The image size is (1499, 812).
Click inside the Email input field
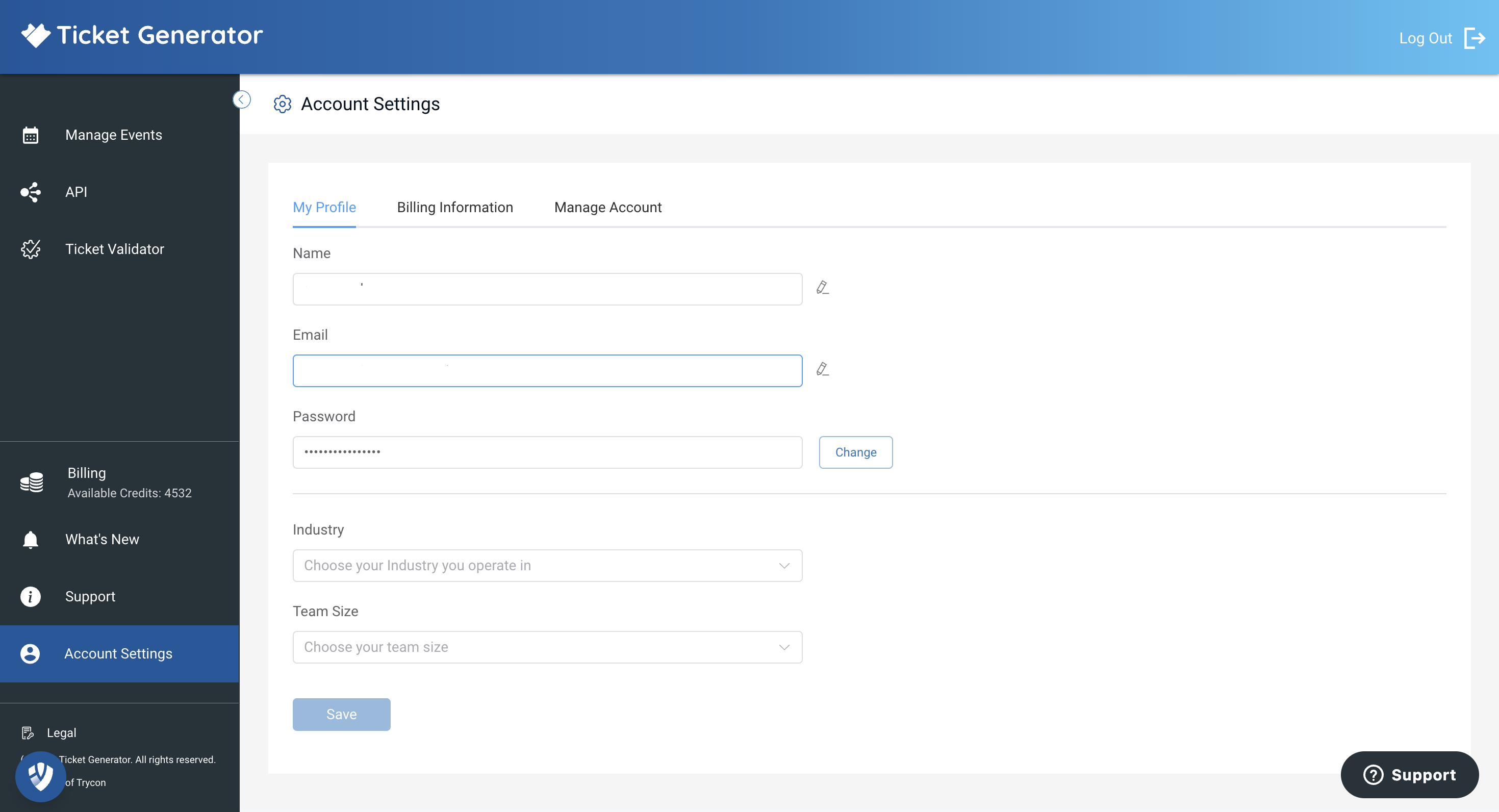point(547,371)
